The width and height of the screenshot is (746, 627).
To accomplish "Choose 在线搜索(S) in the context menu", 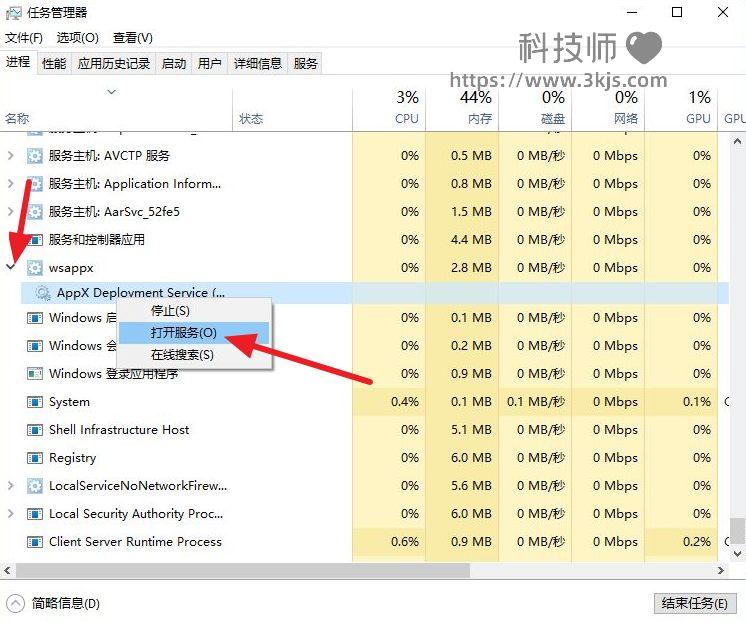I will 194,355.
